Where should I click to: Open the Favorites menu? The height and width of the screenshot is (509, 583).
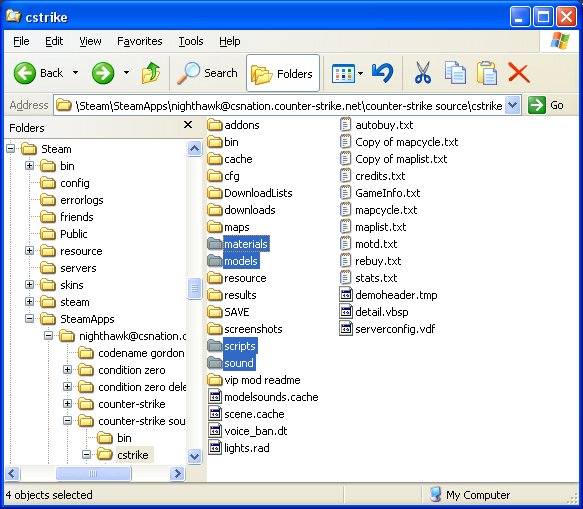click(139, 41)
